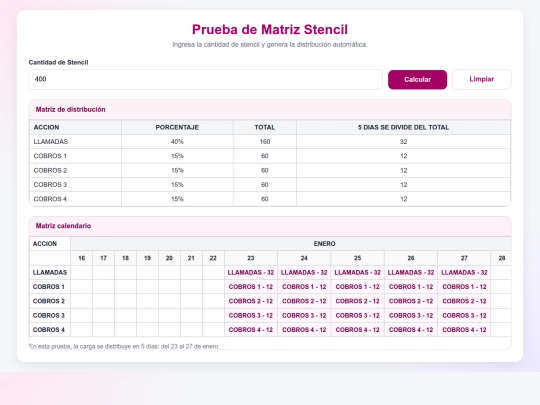Click day 20 in calendar header
540x405 pixels.
coord(169,258)
